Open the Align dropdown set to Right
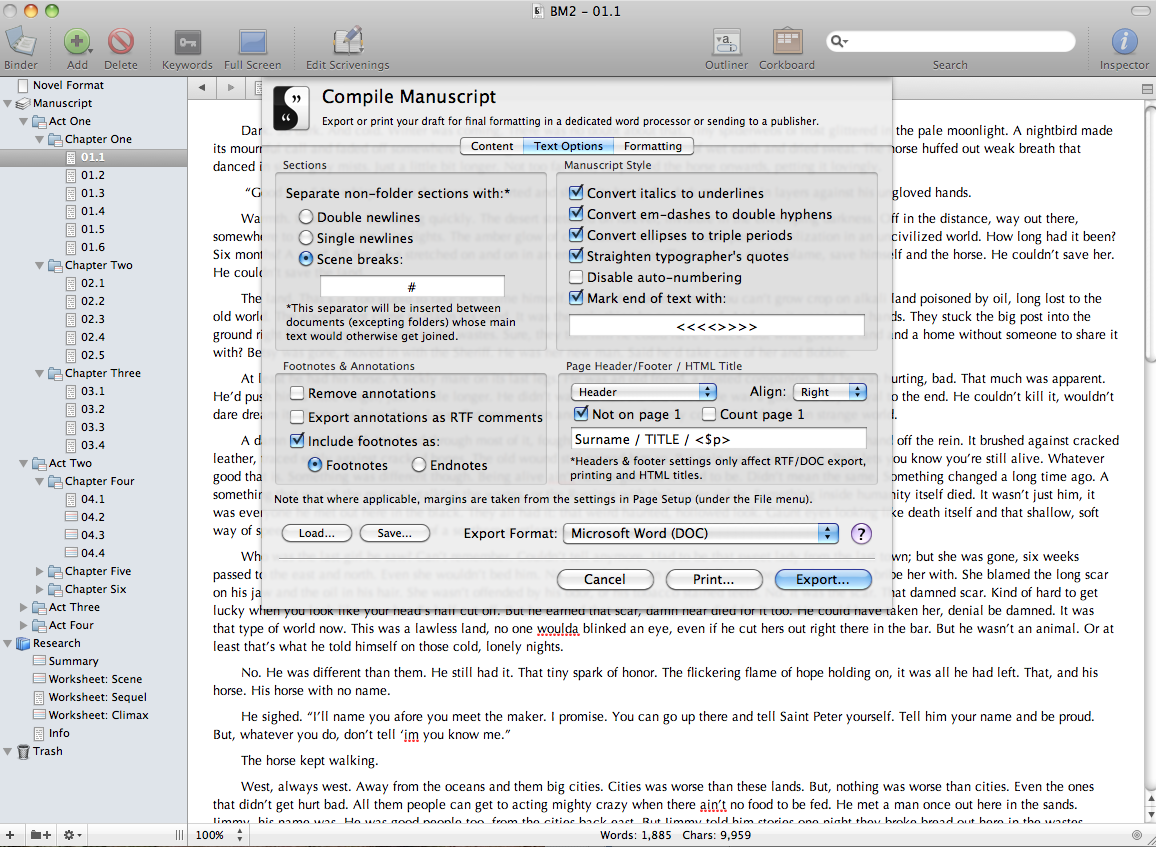The width and height of the screenshot is (1156, 847). pyautogui.click(x=829, y=392)
